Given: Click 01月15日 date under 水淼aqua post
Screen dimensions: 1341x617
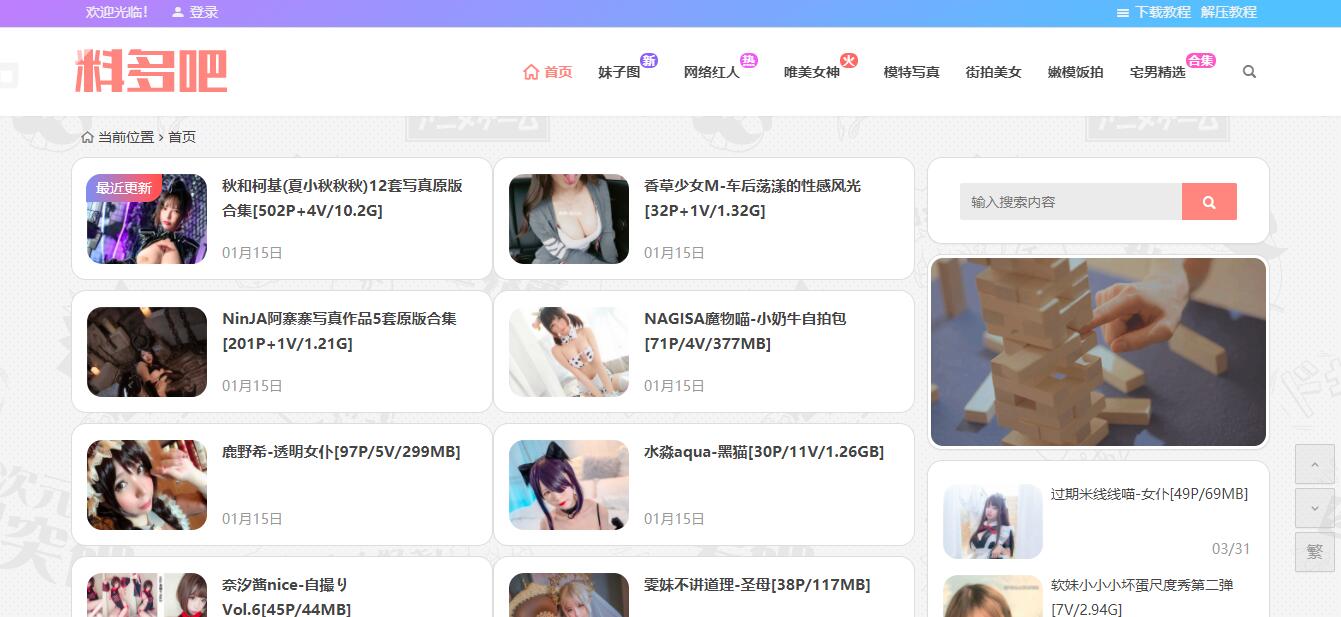Looking at the screenshot, I should [x=674, y=519].
